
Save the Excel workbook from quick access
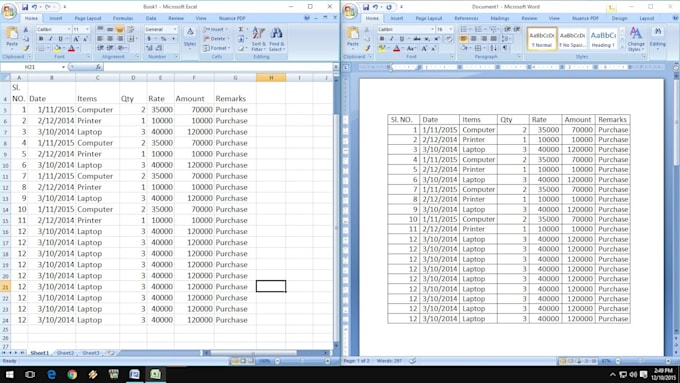tap(25, 7)
